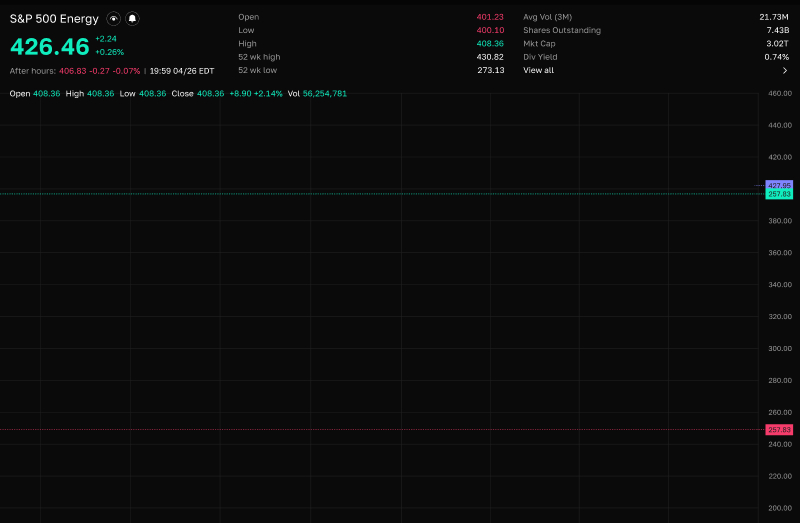Click the 21.73M average volume value
Viewport: 800px width, 523px height.
[773, 17]
